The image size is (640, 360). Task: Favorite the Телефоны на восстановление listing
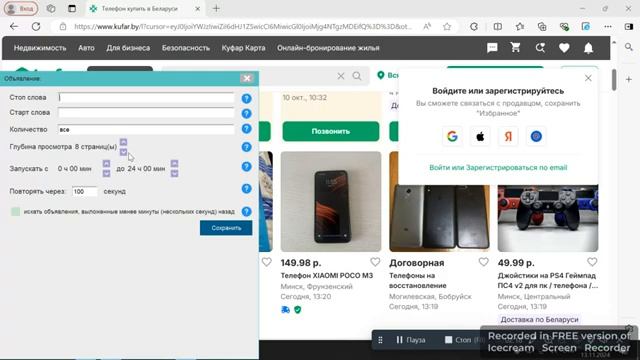click(483, 262)
